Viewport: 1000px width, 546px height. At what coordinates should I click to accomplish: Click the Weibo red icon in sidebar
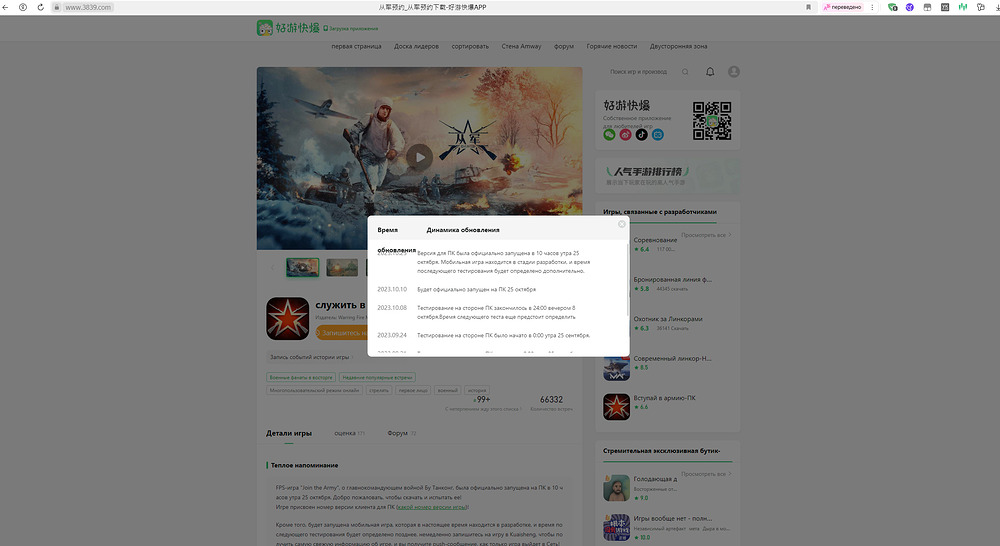[626, 134]
